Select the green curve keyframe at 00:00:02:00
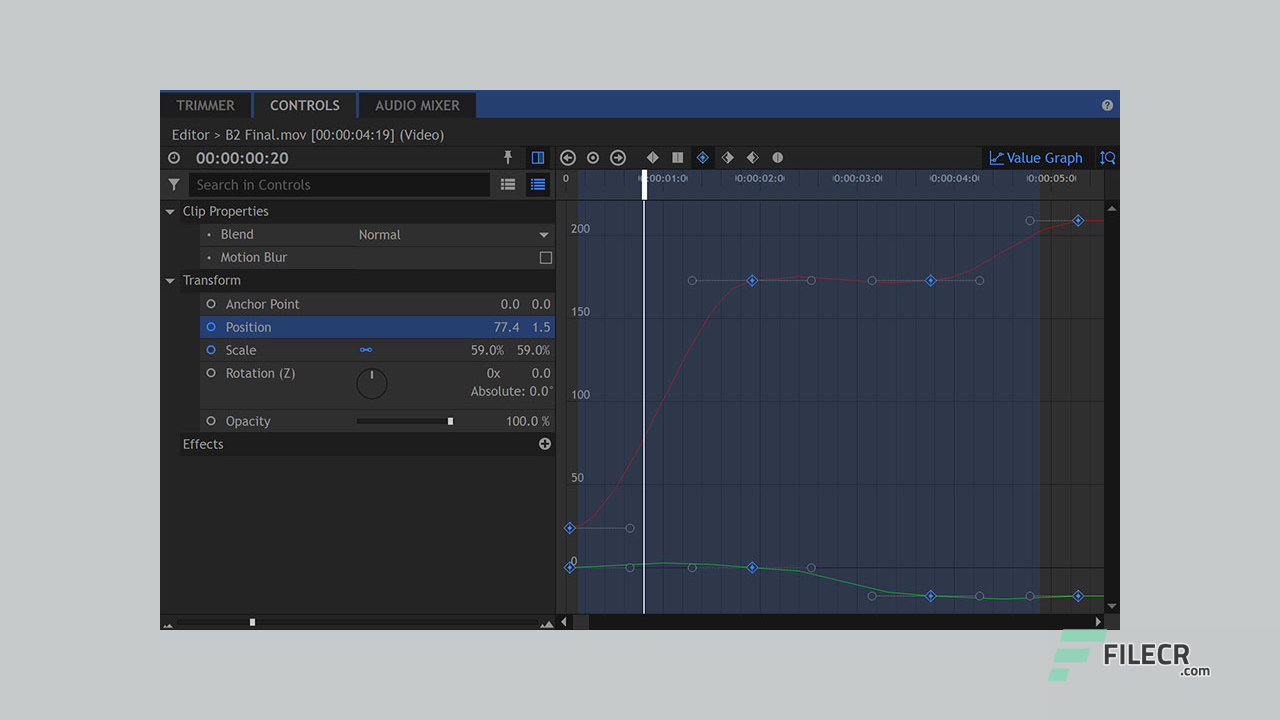This screenshot has width=1280, height=720. tap(752, 568)
